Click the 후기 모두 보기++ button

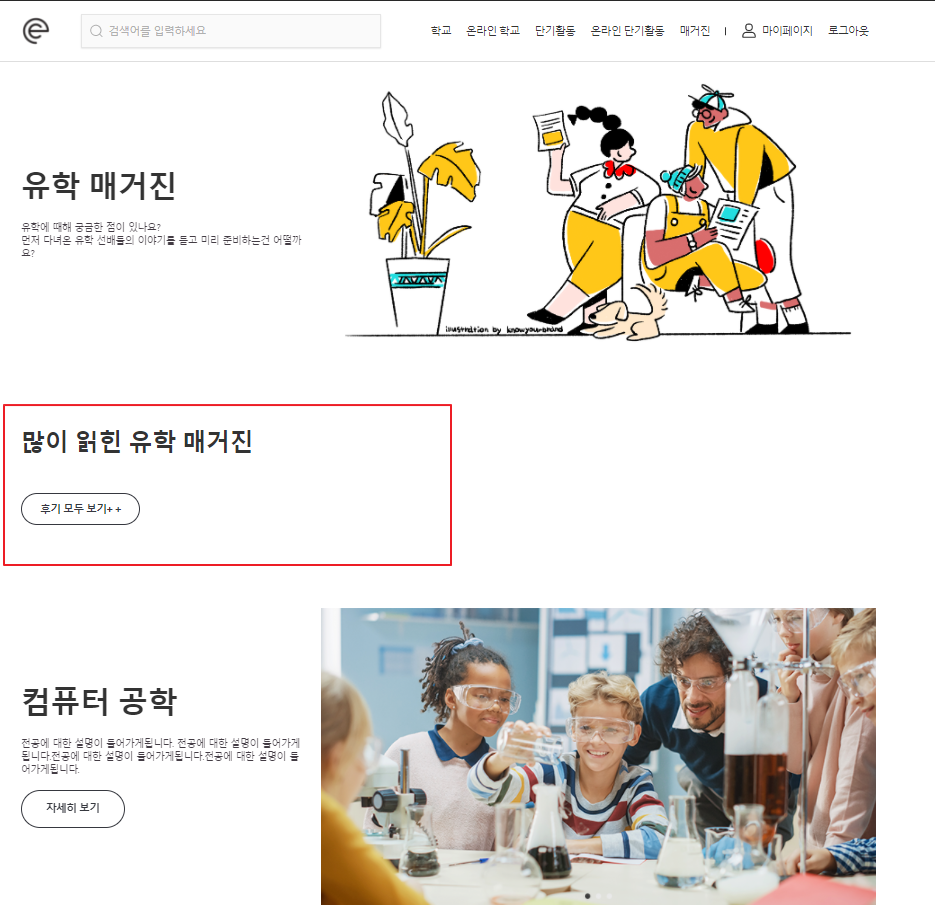point(81,509)
